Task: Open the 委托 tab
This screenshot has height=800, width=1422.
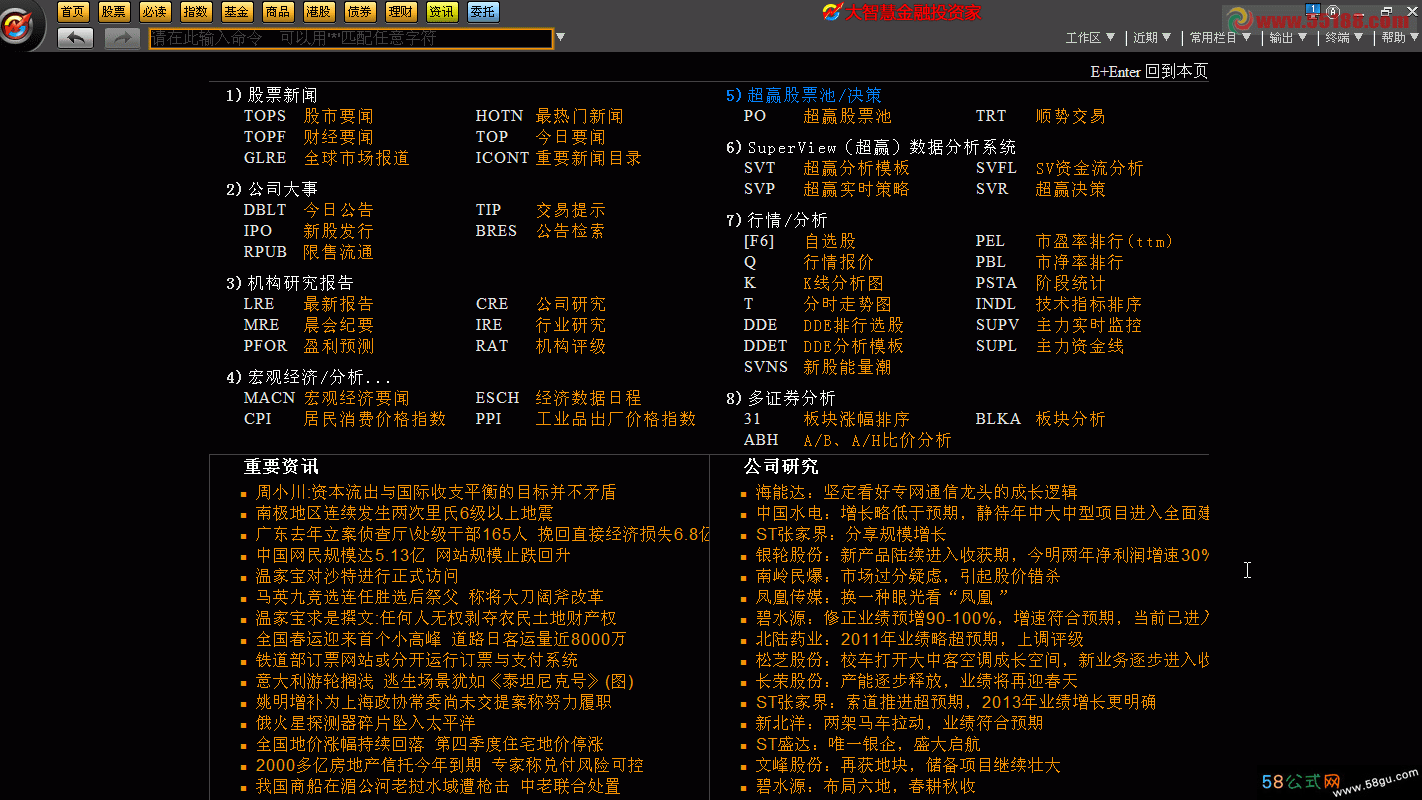Action: [483, 12]
